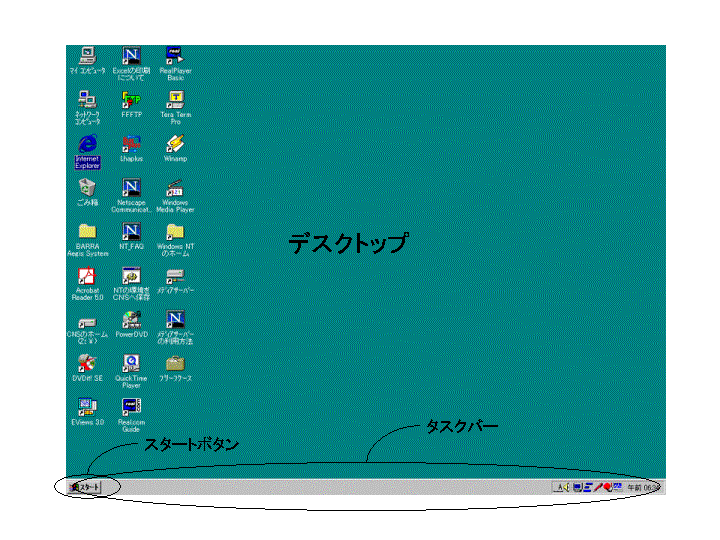Click the IME language indicator in system tray
The height and width of the screenshot is (540, 720).
click(562, 487)
